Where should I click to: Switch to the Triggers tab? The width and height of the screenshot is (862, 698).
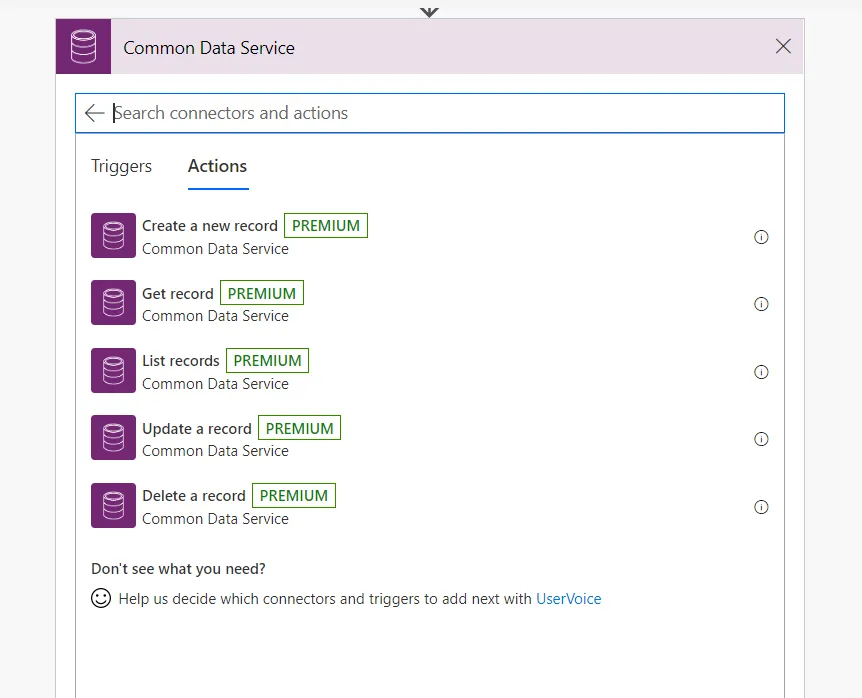(121, 166)
